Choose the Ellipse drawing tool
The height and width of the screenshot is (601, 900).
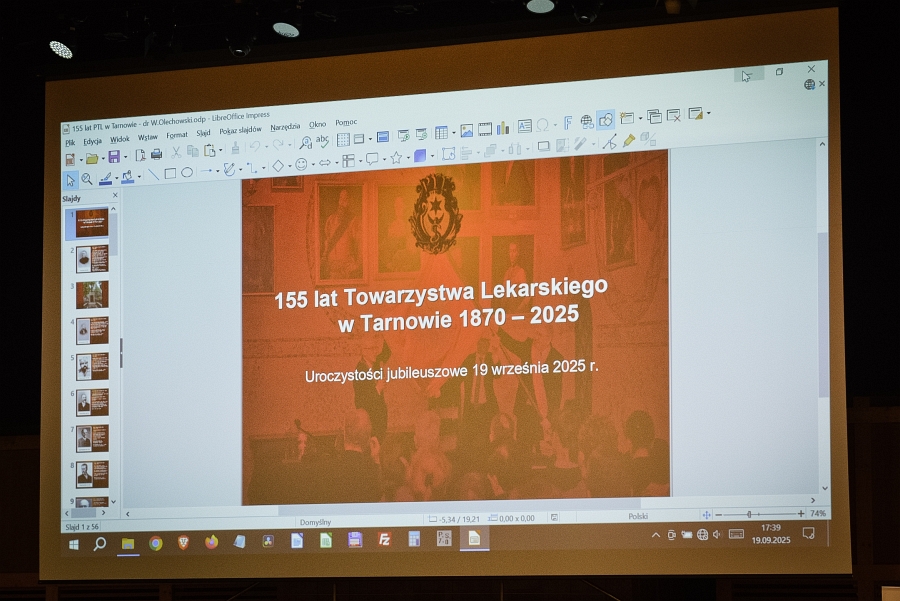click(186, 173)
